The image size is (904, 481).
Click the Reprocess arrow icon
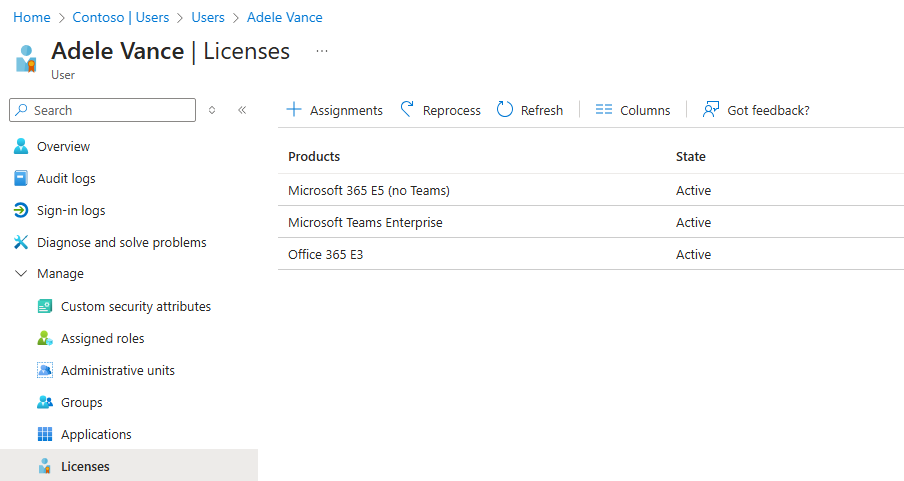pos(407,109)
